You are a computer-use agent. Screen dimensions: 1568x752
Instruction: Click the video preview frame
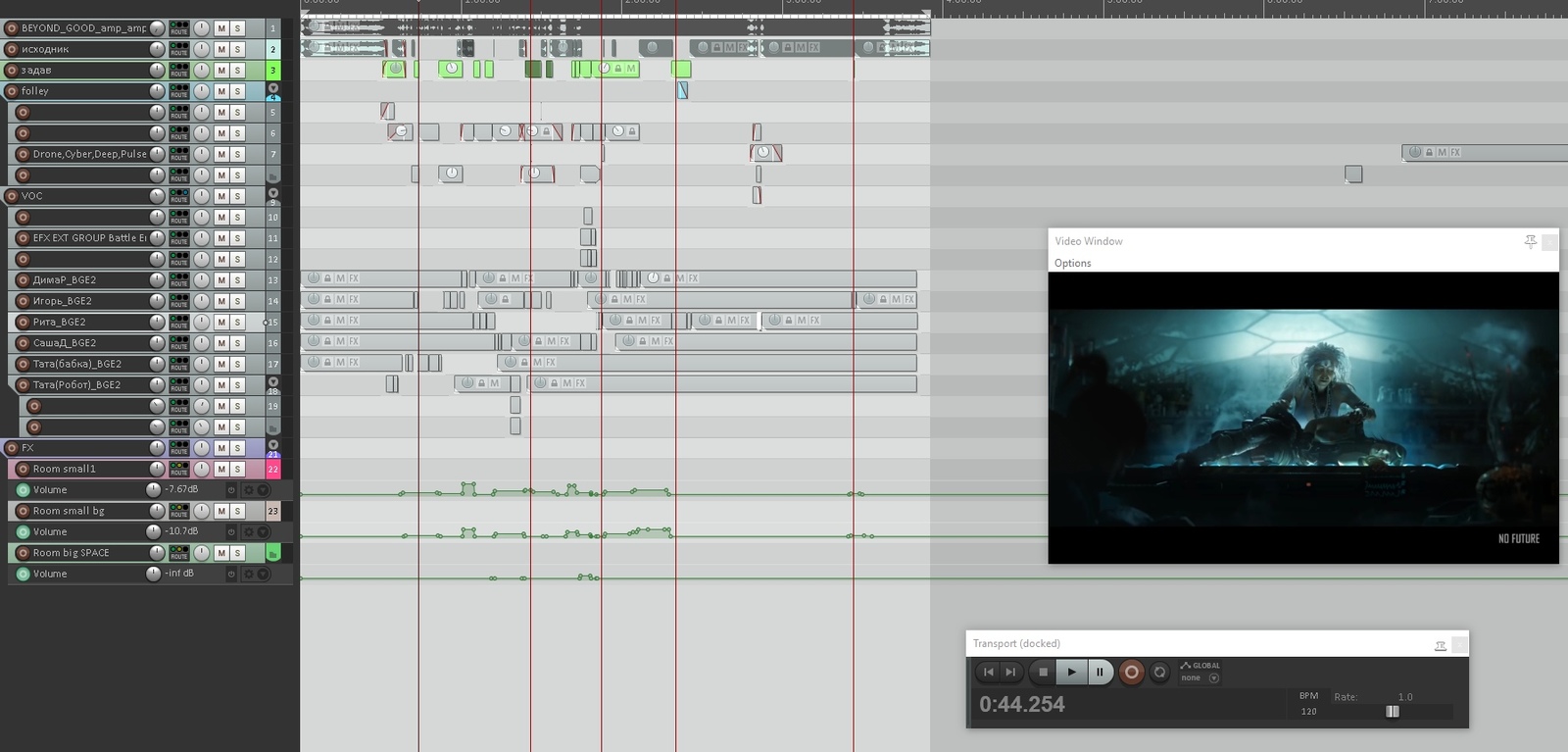pos(1302,419)
